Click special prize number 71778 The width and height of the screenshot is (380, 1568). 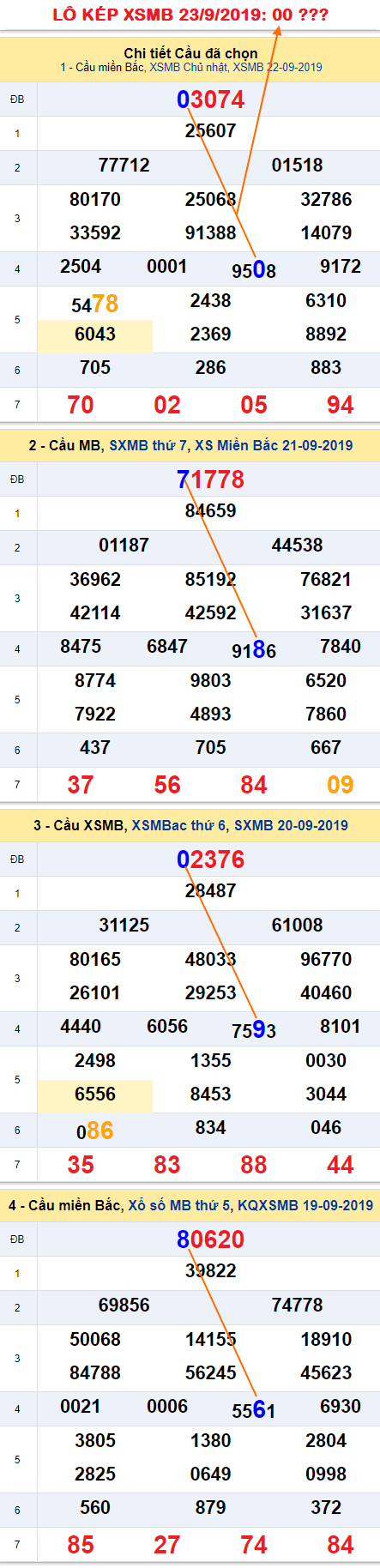(x=211, y=479)
